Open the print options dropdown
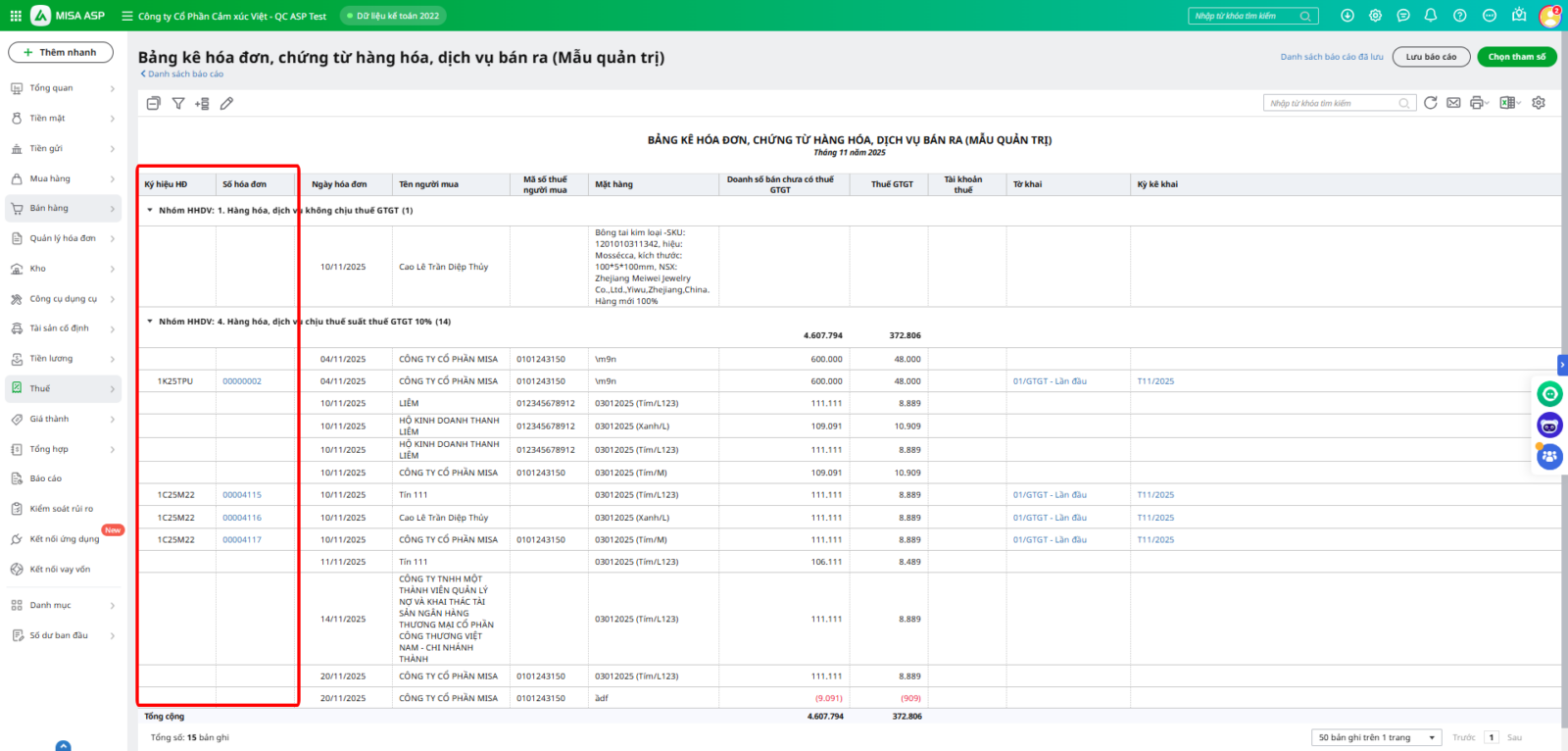This screenshot has width=1568, height=751. click(1480, 103)
